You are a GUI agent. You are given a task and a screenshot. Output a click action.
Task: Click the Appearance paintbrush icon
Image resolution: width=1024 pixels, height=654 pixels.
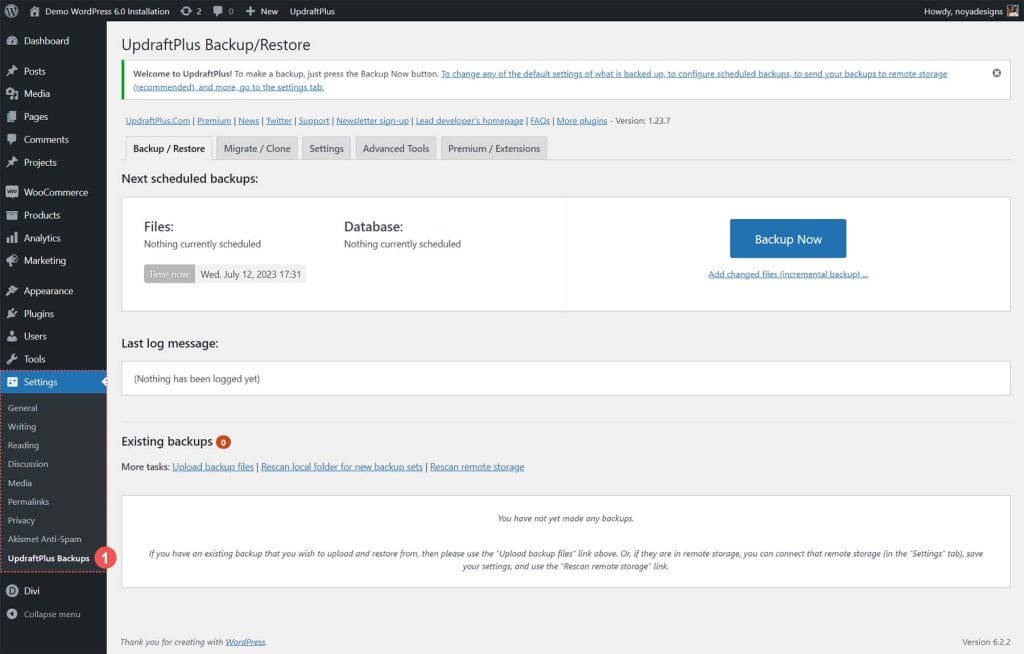14,290
